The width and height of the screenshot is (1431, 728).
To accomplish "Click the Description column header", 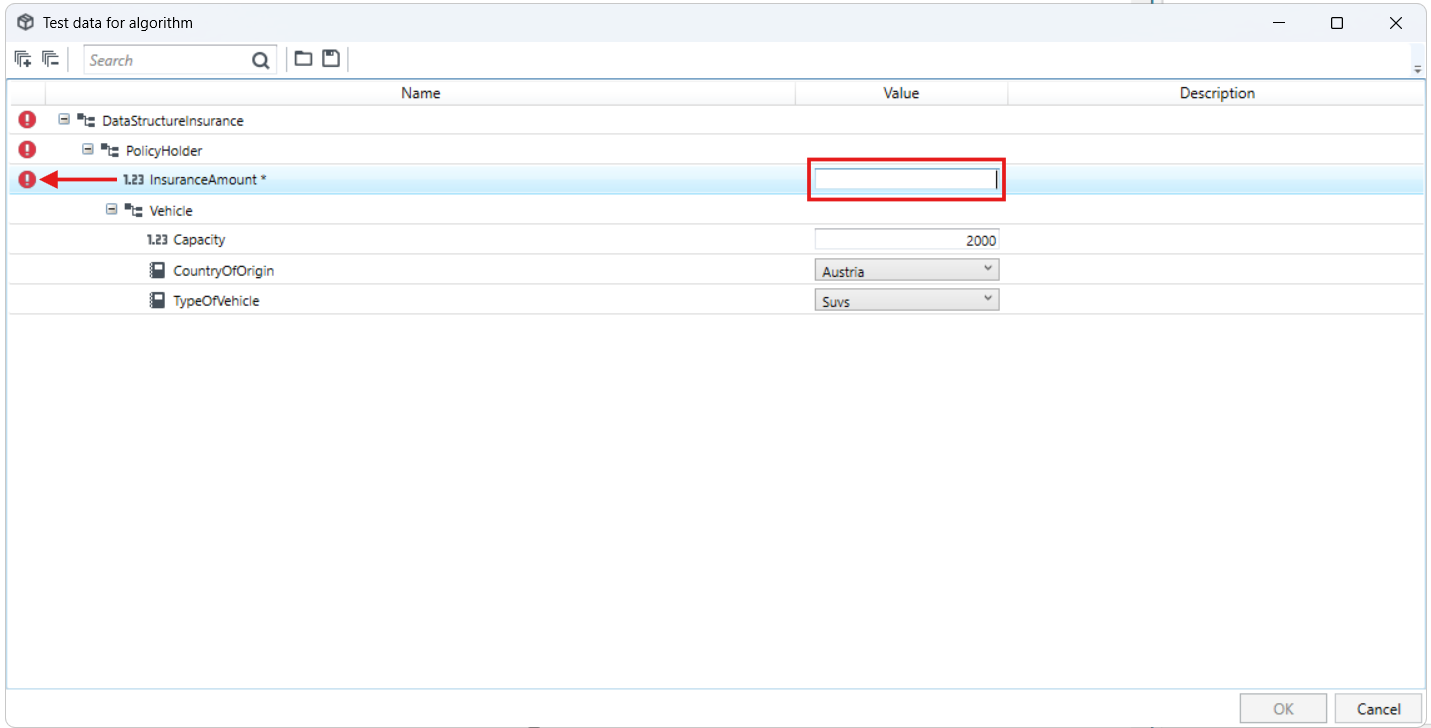I will pyautogui.click(x=1217, y=93).
